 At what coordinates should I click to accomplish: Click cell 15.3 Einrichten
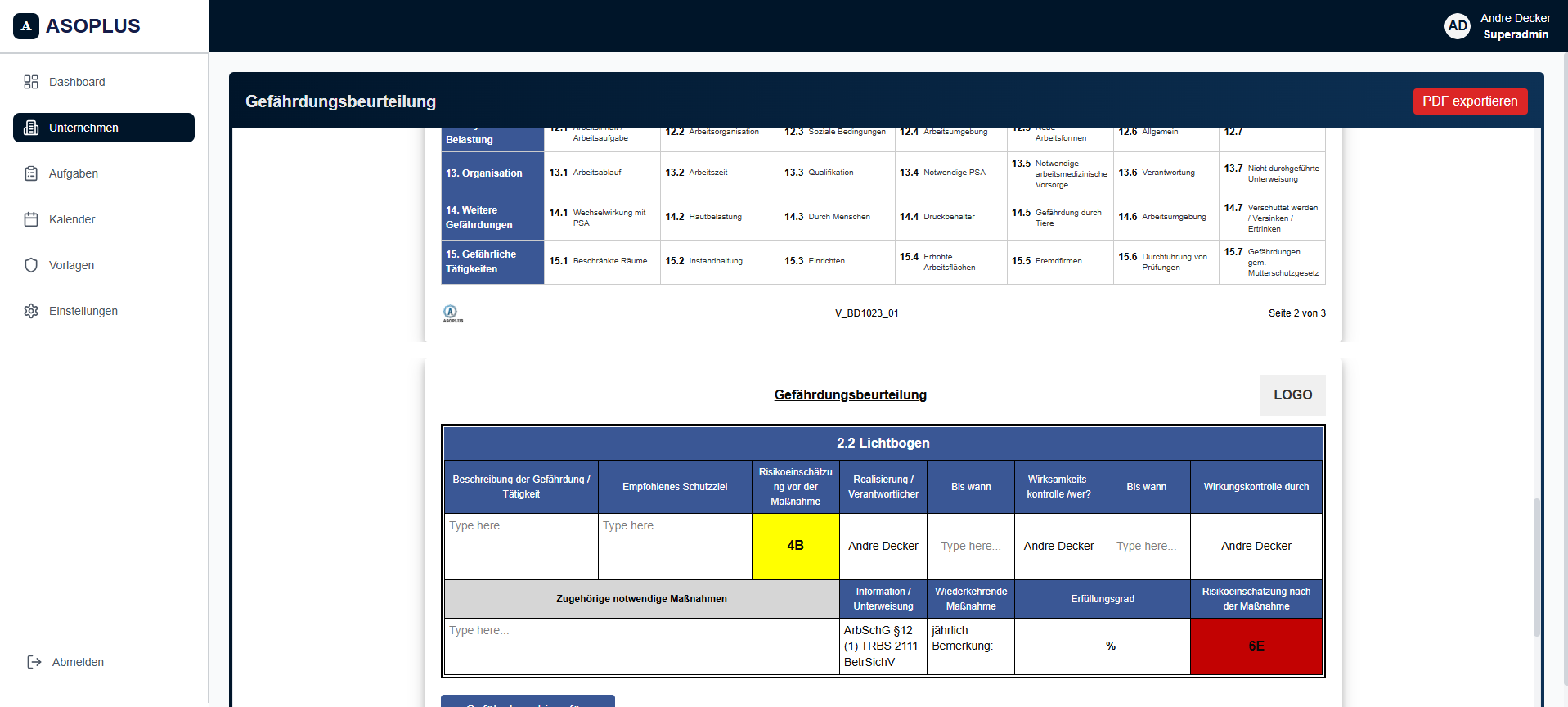click(x=838, y=261)
